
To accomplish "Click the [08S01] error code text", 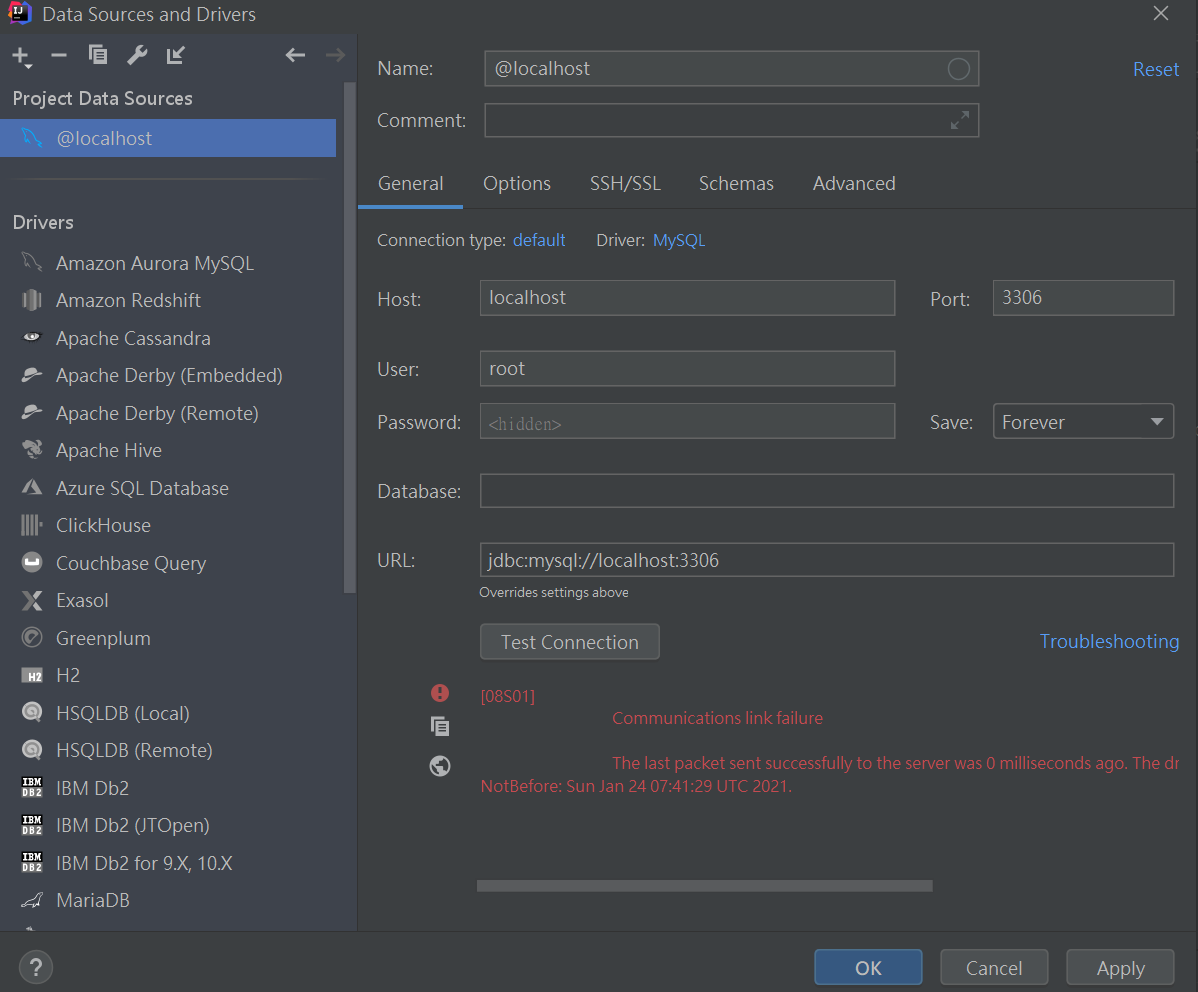I will point(507,696).
